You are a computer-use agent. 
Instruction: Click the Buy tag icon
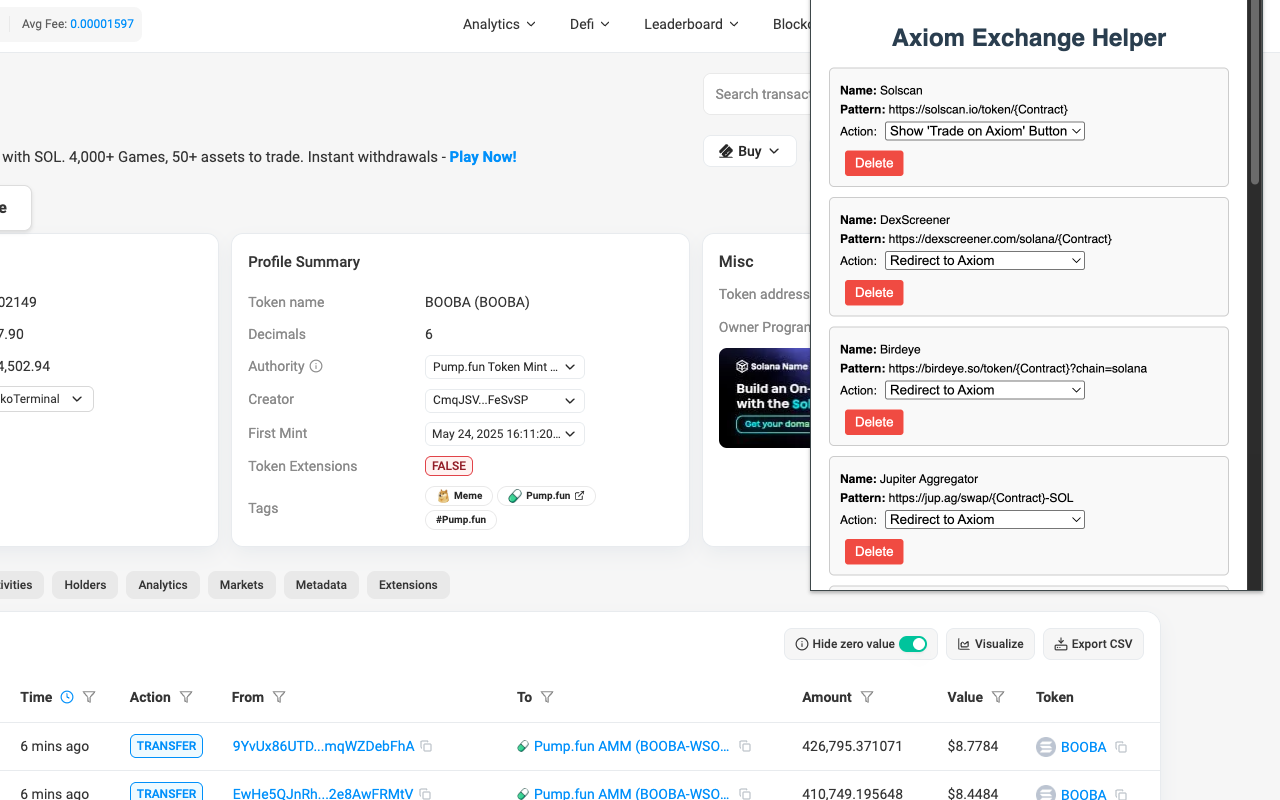(726, 151)
